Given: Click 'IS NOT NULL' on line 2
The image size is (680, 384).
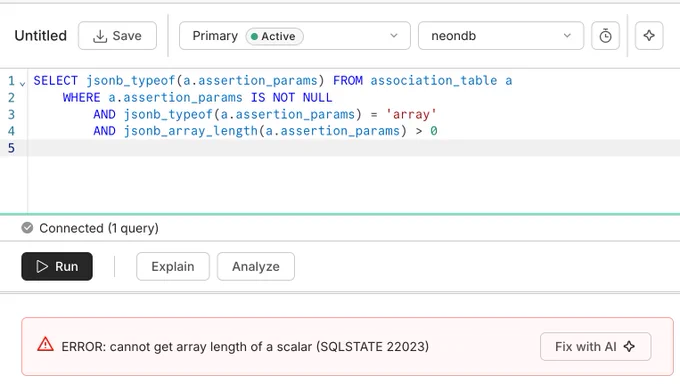Looking at the screenshot, I should pos(291,97).
